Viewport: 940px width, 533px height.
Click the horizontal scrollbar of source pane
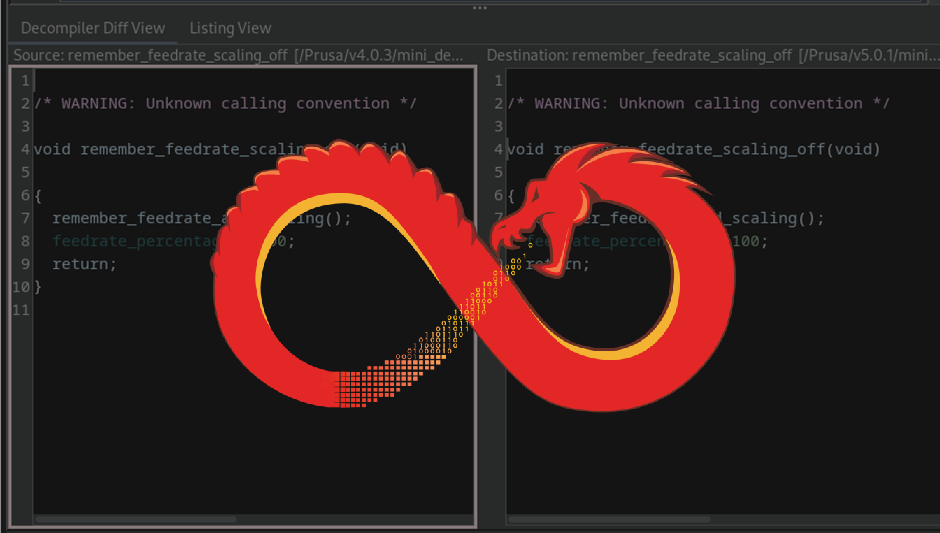pyautogui.click(x=136, y=519)
